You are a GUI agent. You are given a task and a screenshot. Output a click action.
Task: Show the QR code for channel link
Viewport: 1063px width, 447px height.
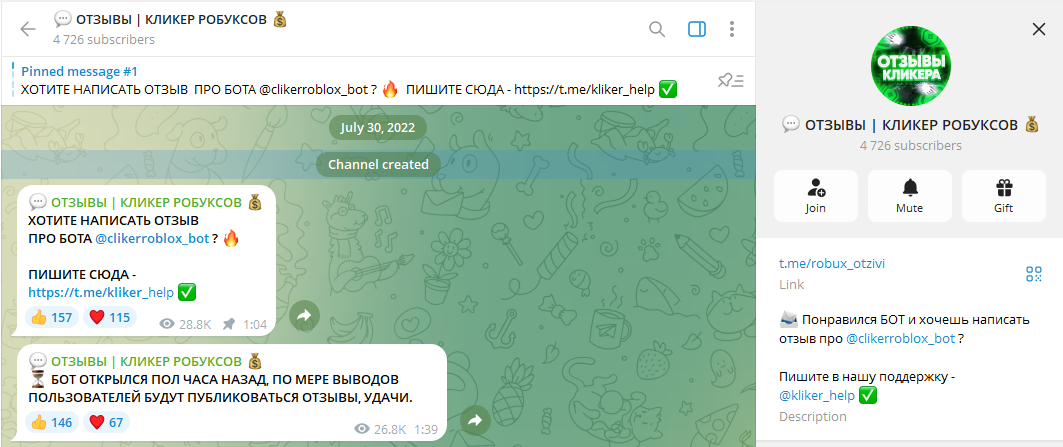point(1033,274)
